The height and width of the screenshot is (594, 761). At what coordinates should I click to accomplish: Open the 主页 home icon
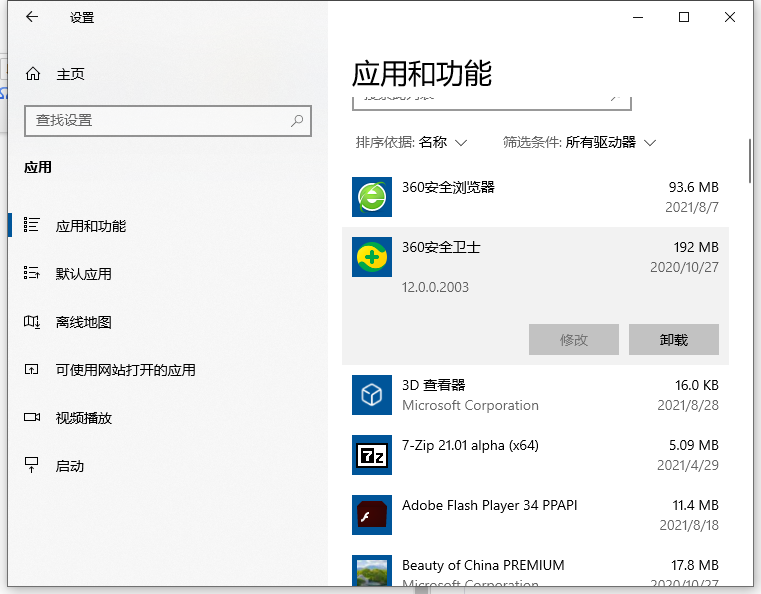click(33, 74)
